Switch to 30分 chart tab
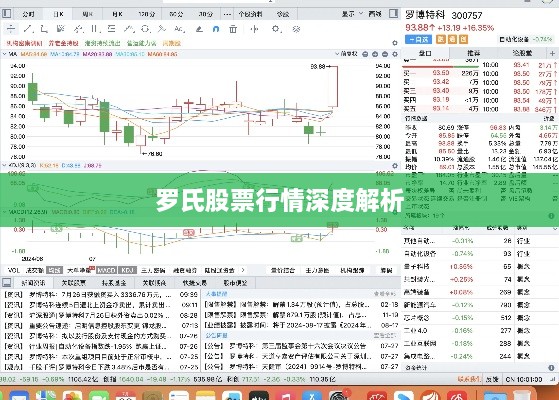The width and height of the screenshot is (559, 400). [x=206, y=14]
